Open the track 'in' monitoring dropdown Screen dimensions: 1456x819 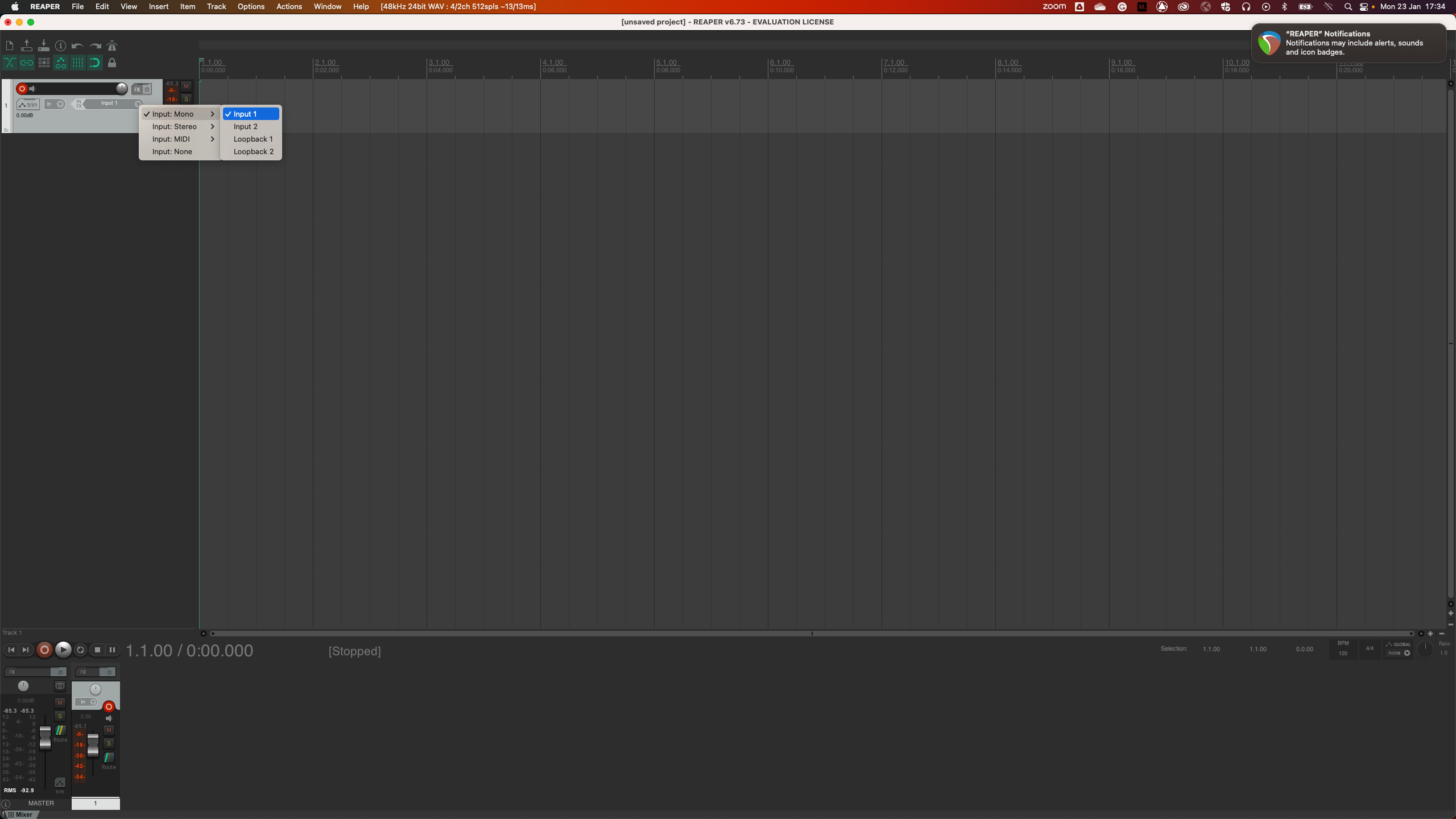click(x=55, y=104)
